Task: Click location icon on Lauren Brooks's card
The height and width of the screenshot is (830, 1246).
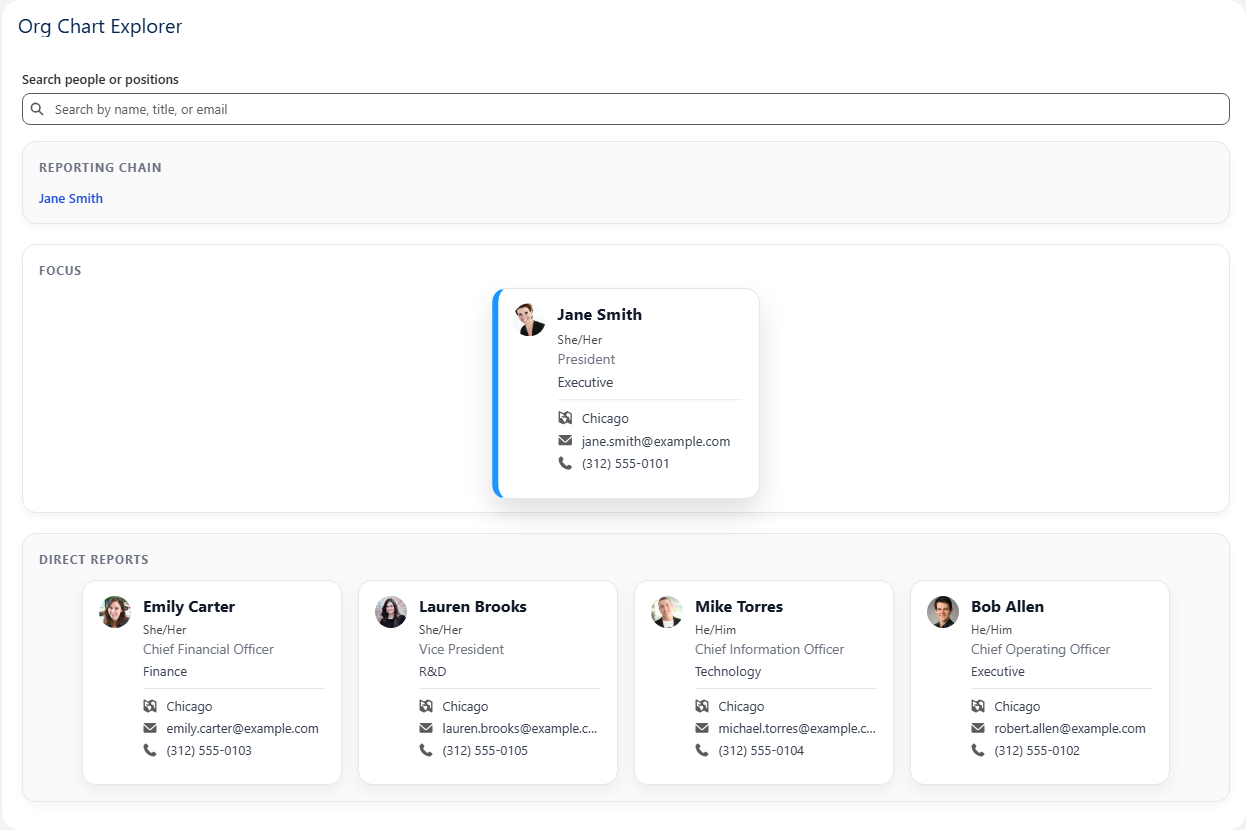Action: pos(426,706)
